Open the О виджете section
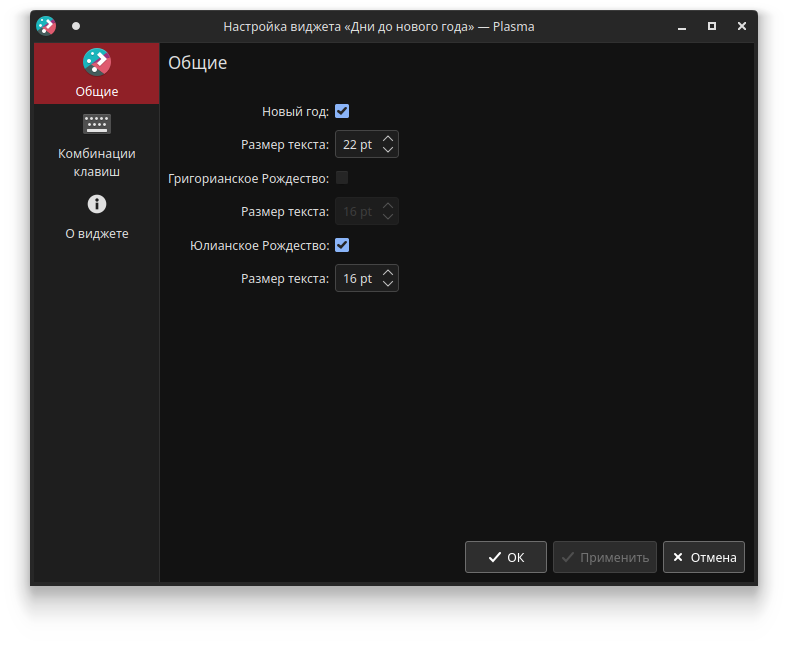Viewport: 788px width, 648px height. (96, 217)
